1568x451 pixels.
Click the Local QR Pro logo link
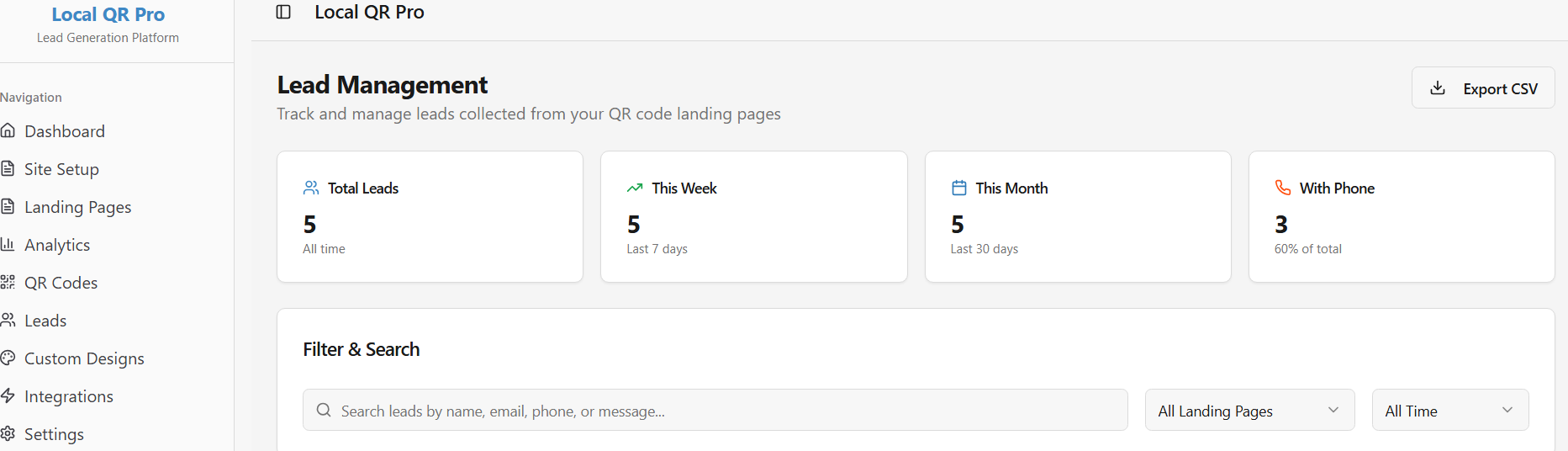click(108, 14)
